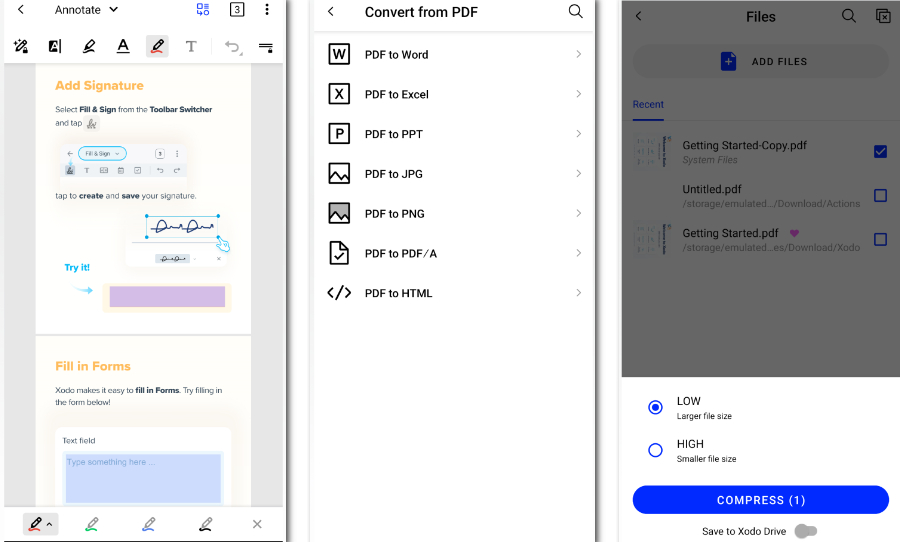The width and height of the screenshot is (900, 542).
Task: Pick the green ink pen preset
Action: pos(92,524)
